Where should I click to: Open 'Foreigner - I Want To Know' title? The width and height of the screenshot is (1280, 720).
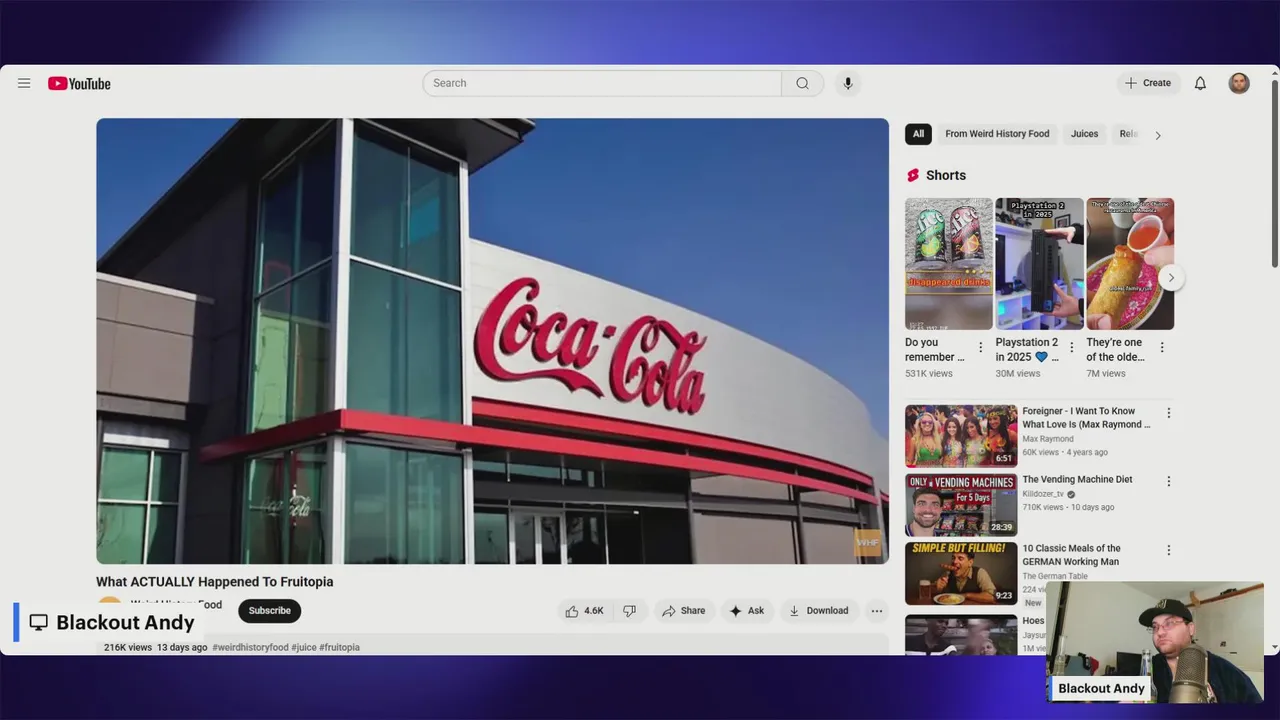pyautogui.click(x=1086, y=418)
